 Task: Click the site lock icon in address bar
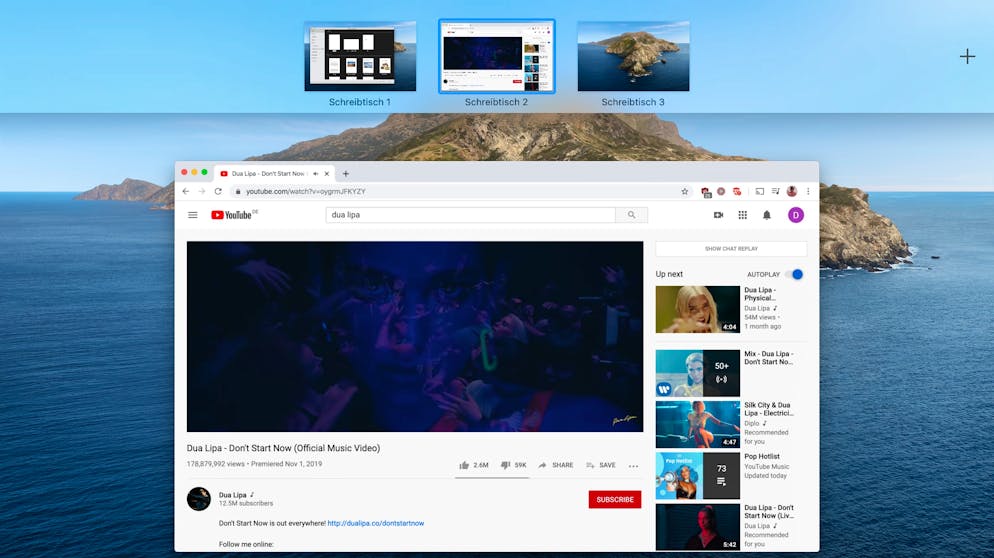pyautogui.click(x=238, y=191)
